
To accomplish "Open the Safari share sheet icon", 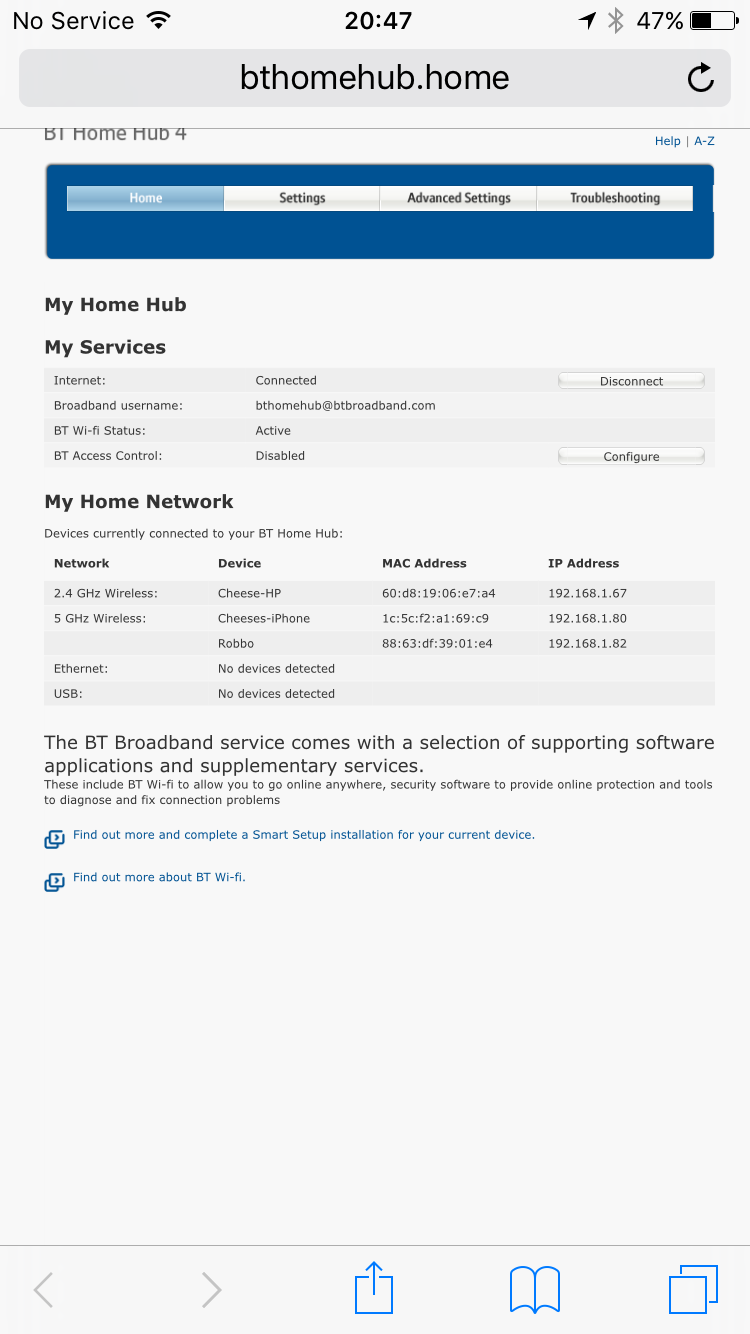I will 375,1288.
